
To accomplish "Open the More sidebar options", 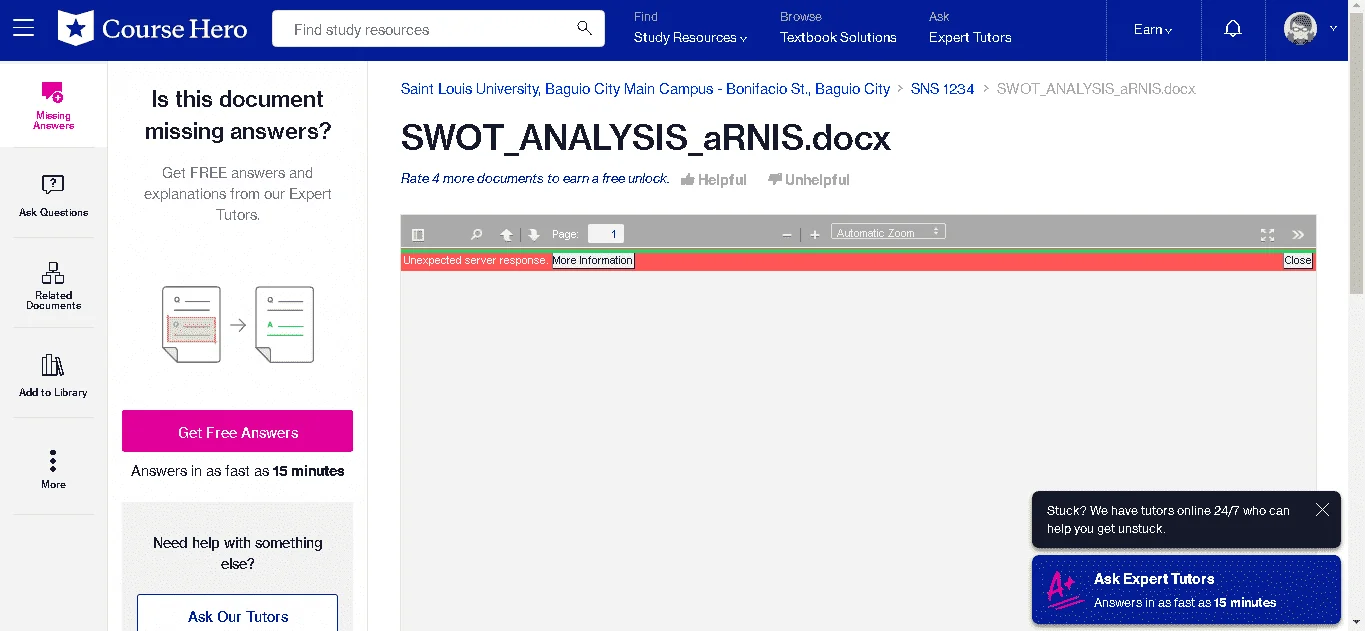I will coord(53,469).
